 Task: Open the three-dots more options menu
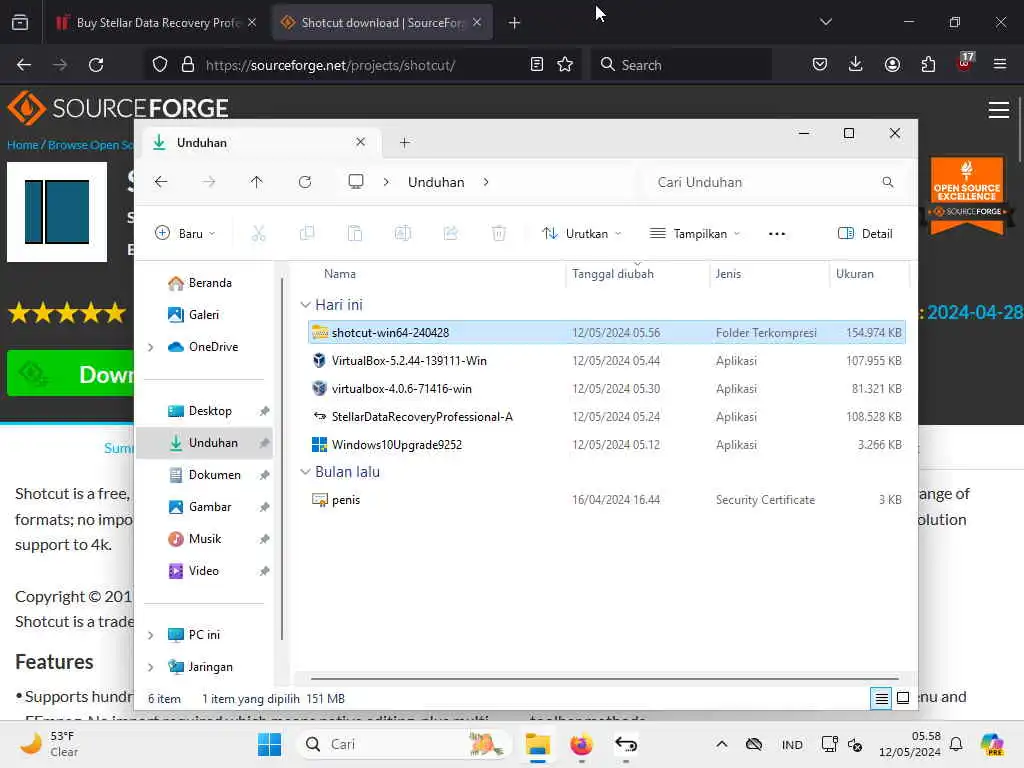(x=776, y=234)
